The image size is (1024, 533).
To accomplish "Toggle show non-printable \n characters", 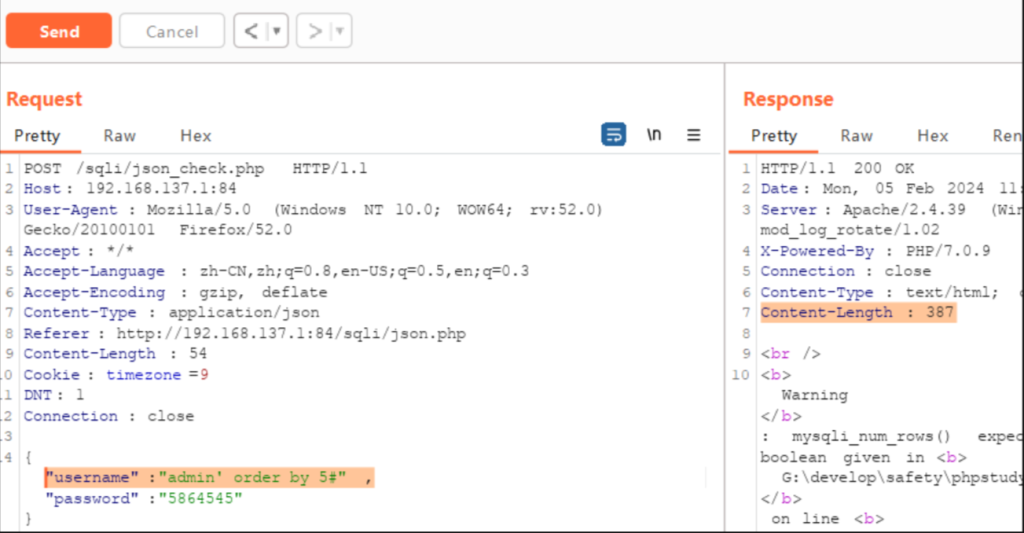I will point(654,135).
